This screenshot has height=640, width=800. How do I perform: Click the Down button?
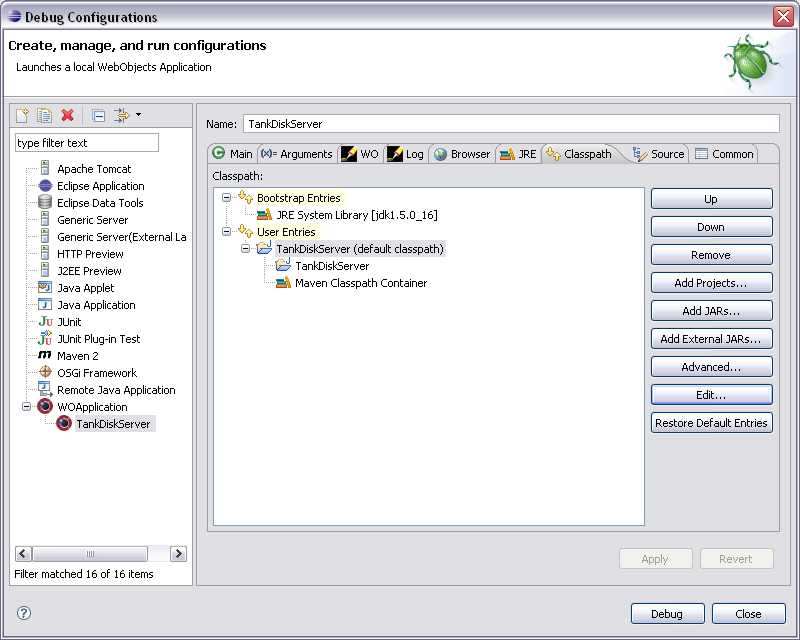pos(711,227)
